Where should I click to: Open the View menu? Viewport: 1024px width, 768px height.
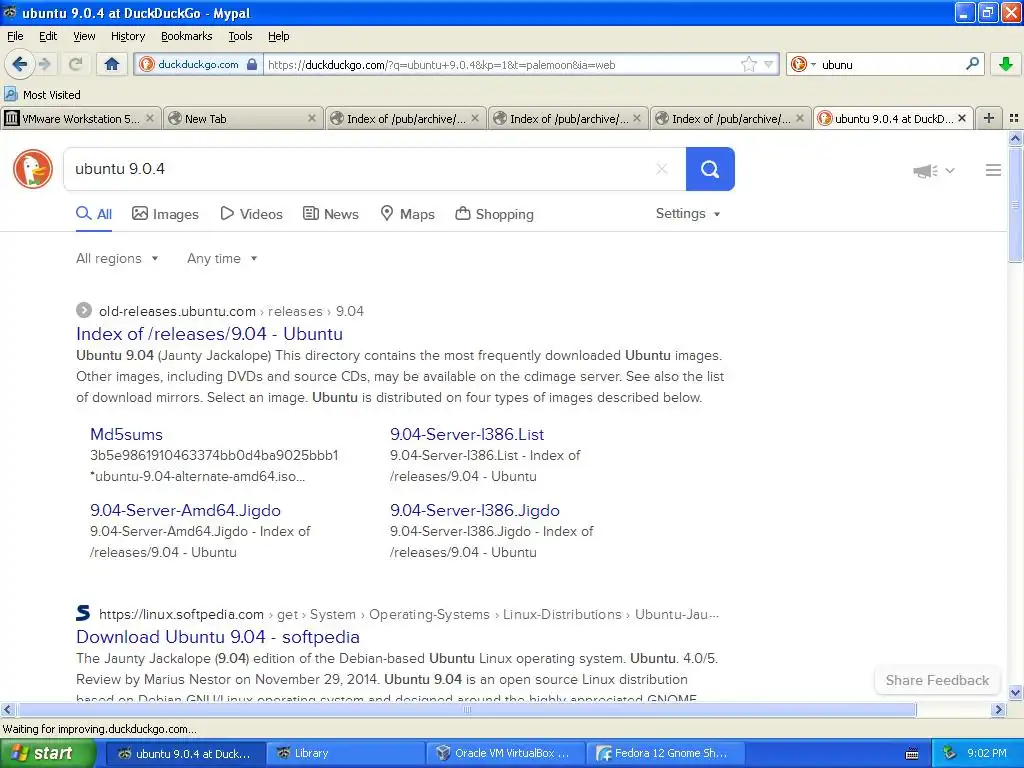coord(84,36)
